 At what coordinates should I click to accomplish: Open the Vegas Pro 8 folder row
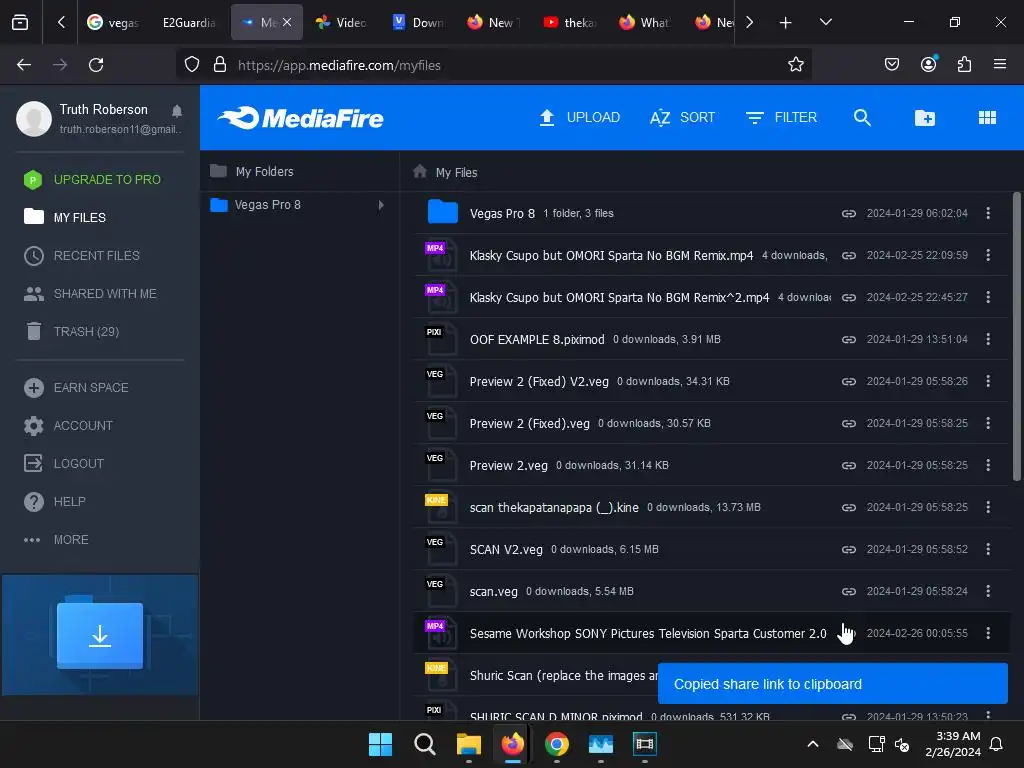tap(712, 214)
